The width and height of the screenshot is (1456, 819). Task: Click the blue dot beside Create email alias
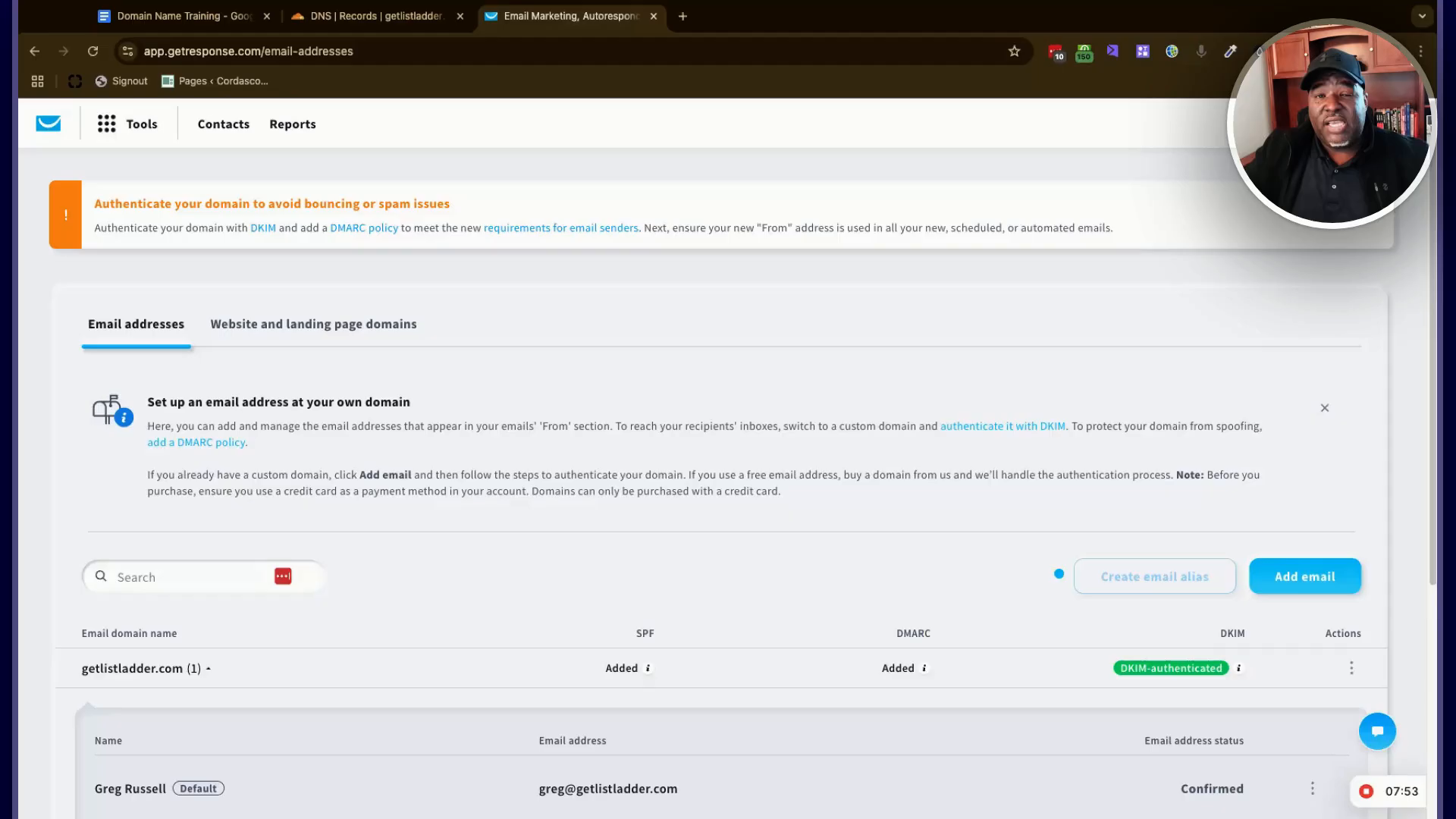click(x=1059, y=574)
